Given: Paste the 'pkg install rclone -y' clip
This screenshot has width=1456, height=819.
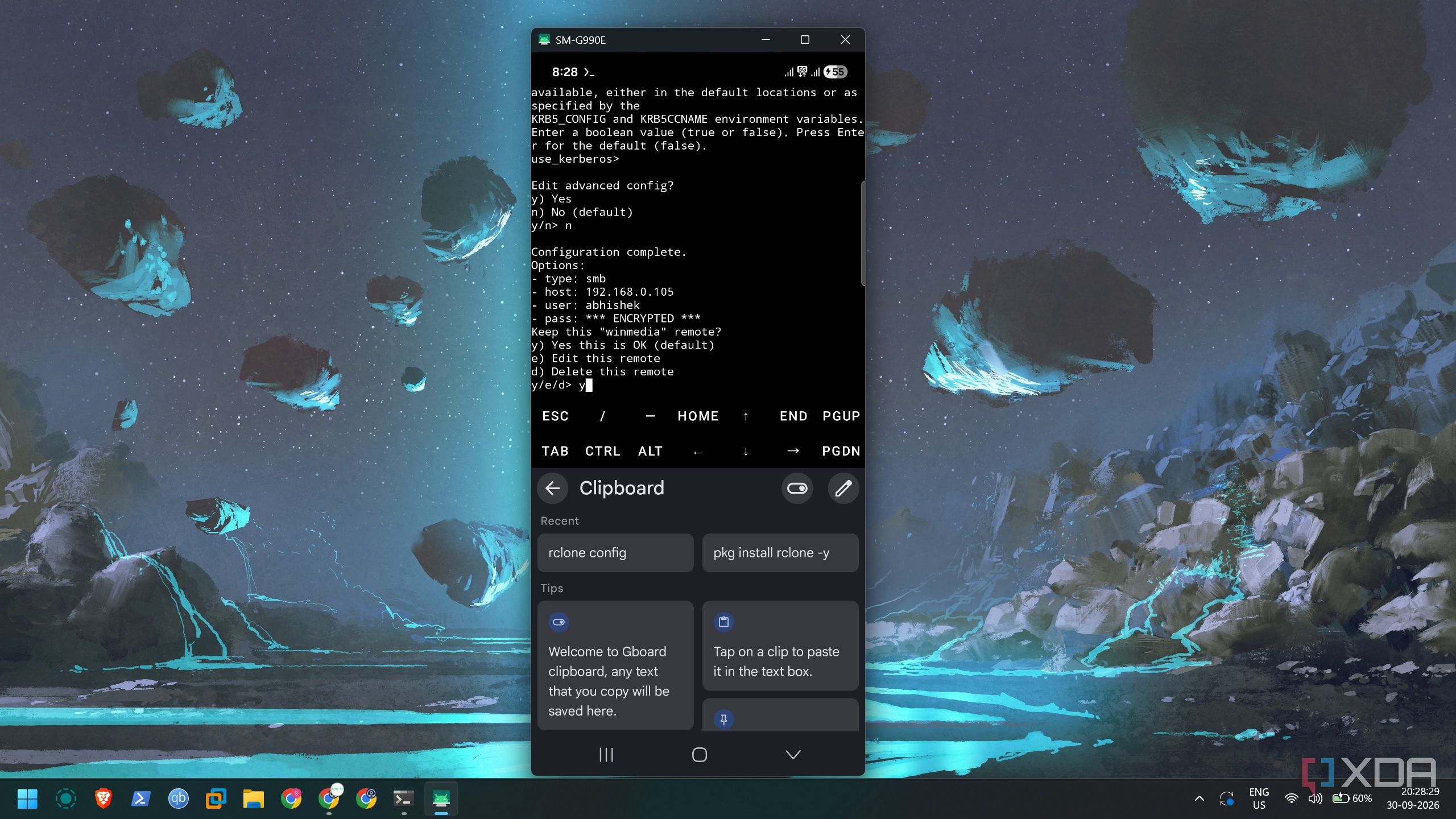Looking at the screenshot, I should (780, 553).
